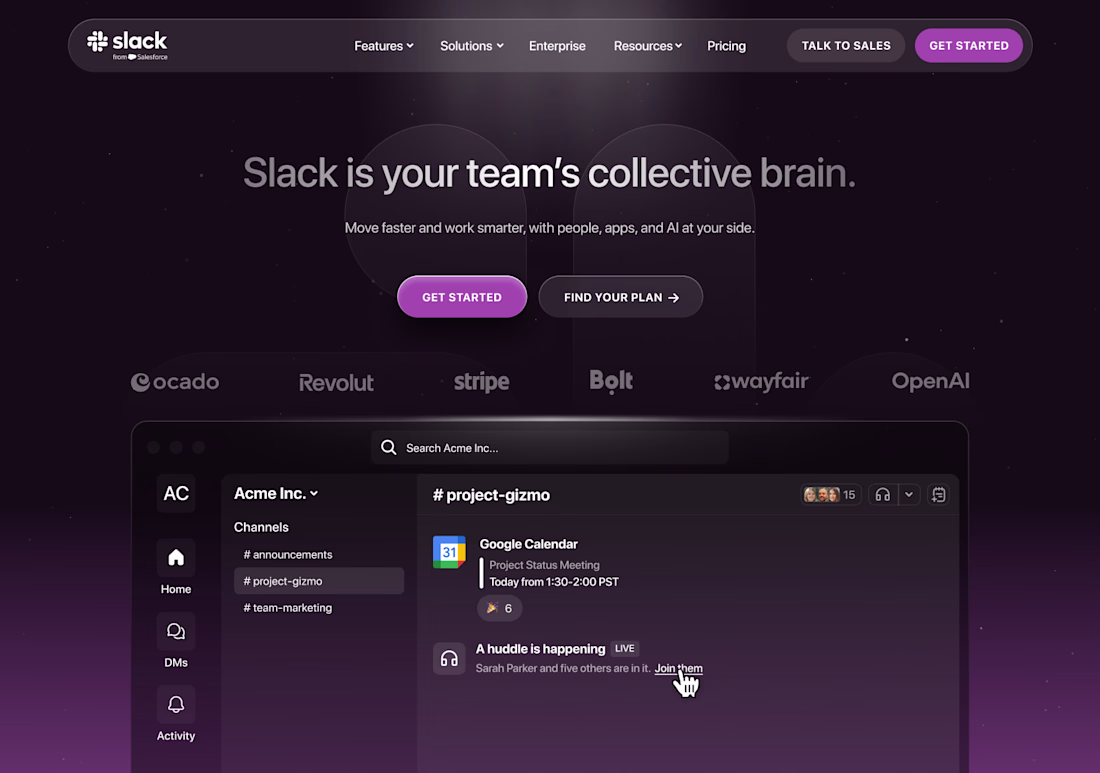Click the huddle headphones icon in message

(x=449, y=659)
